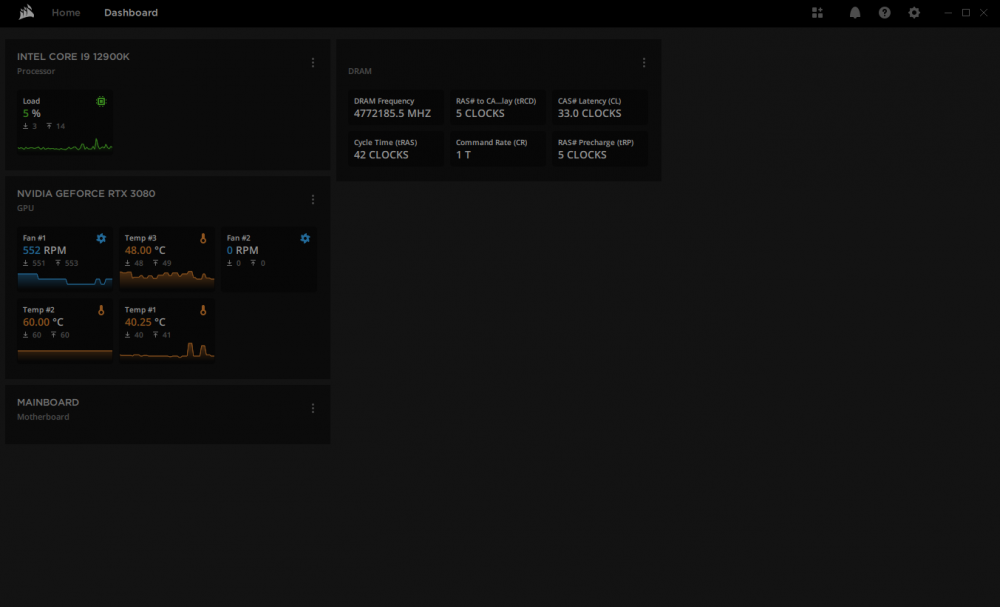This screenshot has width=1000, height=607.
Task: Click the GPU subtitle
Action: click(x=26, y=208)
